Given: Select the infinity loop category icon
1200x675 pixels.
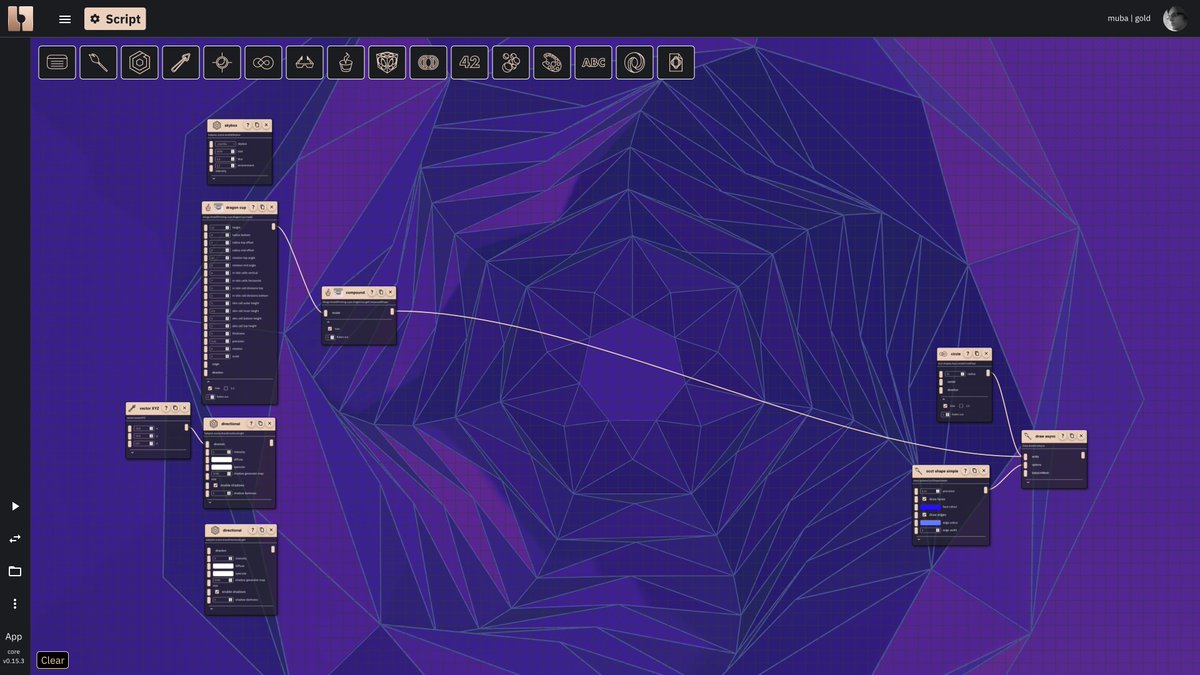Looking at the screenshot, I should 264,62.
